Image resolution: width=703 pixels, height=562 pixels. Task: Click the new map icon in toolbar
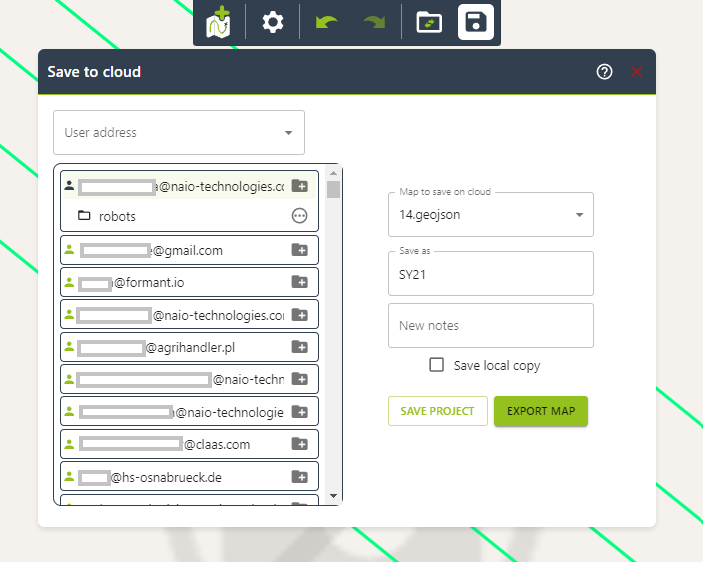coord(219,22)
